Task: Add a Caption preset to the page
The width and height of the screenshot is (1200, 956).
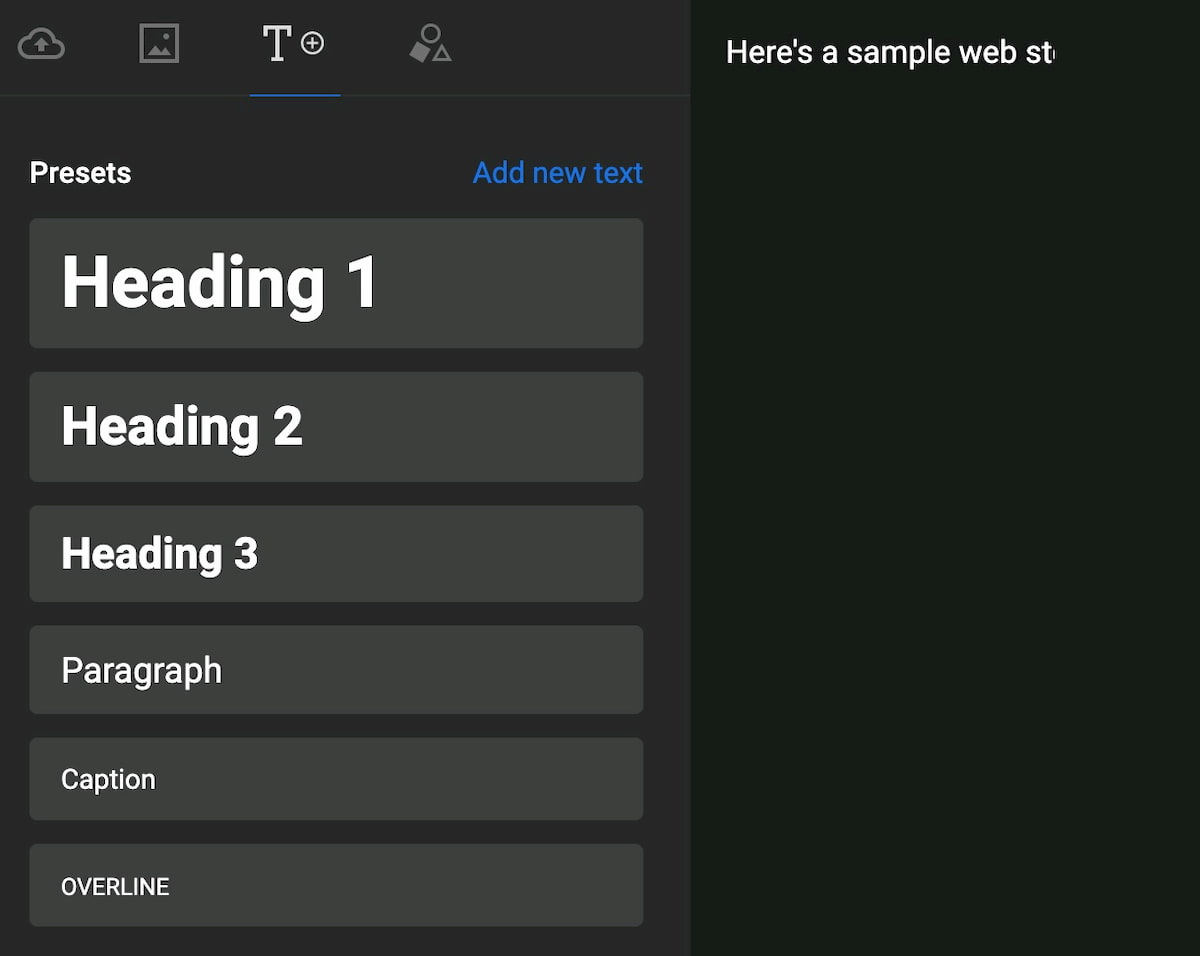Action: coord(336,779)
